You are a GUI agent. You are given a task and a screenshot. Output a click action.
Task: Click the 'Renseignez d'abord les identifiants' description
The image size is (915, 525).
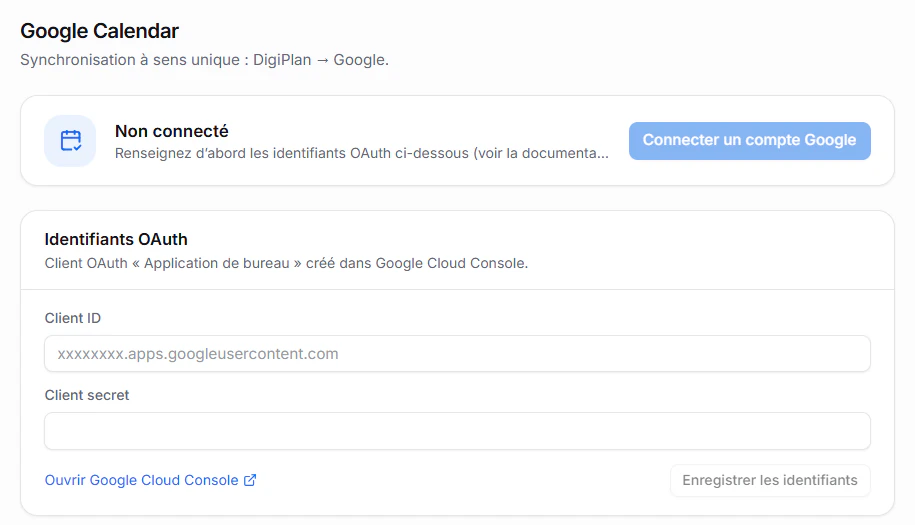point(362,153)
